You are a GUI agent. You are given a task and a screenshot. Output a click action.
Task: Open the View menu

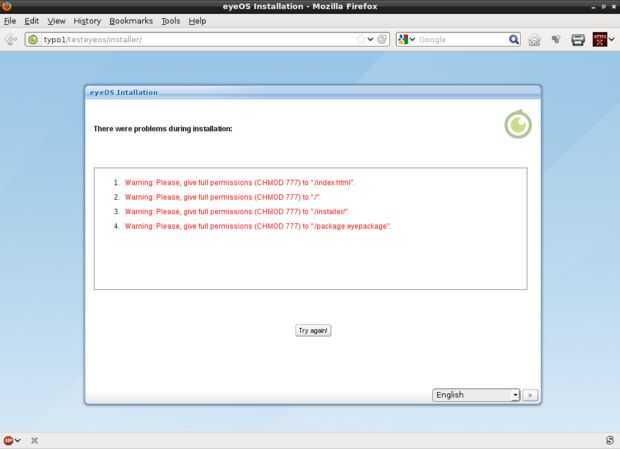click(56, 21)
